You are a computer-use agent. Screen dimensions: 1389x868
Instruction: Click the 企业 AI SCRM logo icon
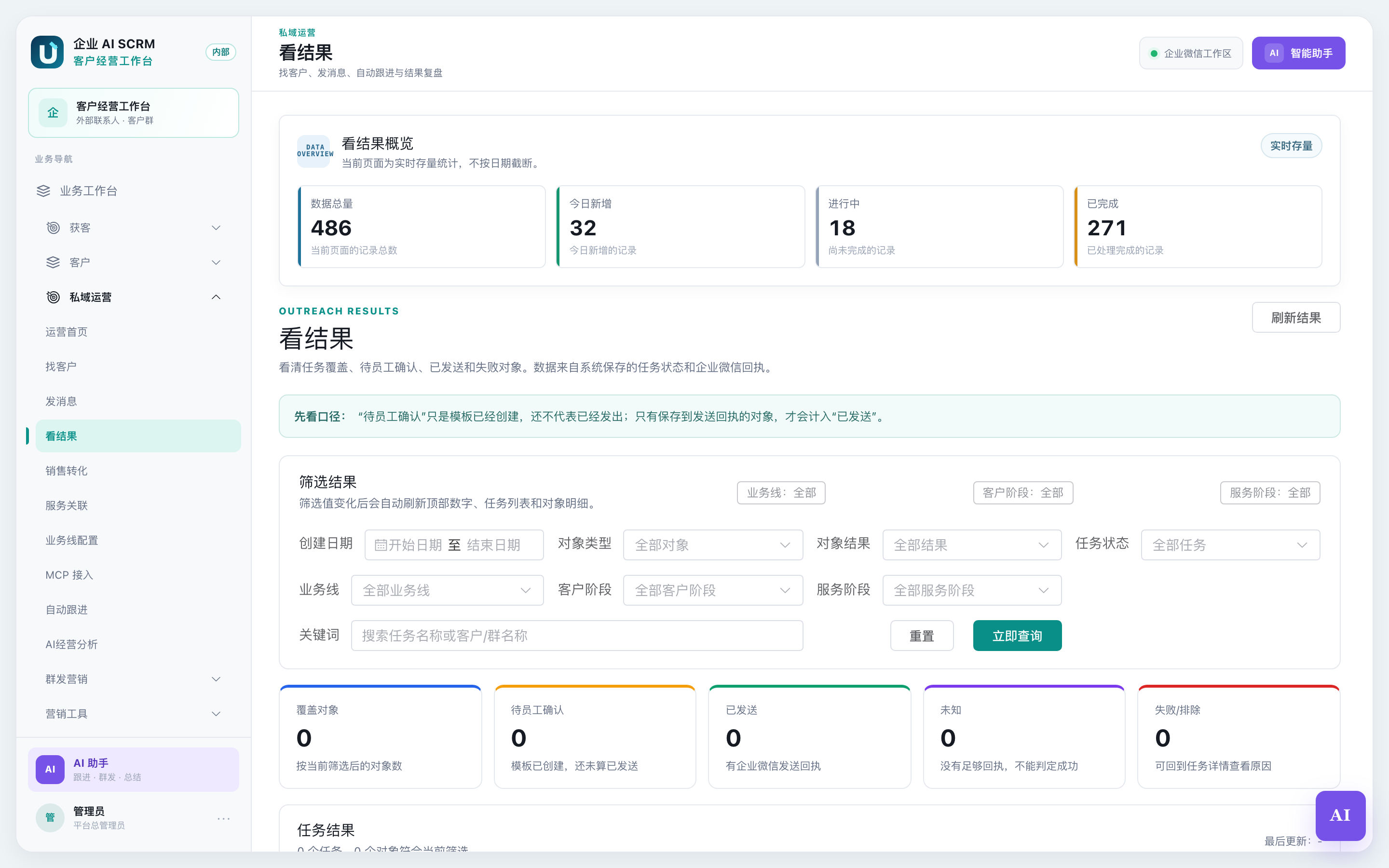[47, 52]
